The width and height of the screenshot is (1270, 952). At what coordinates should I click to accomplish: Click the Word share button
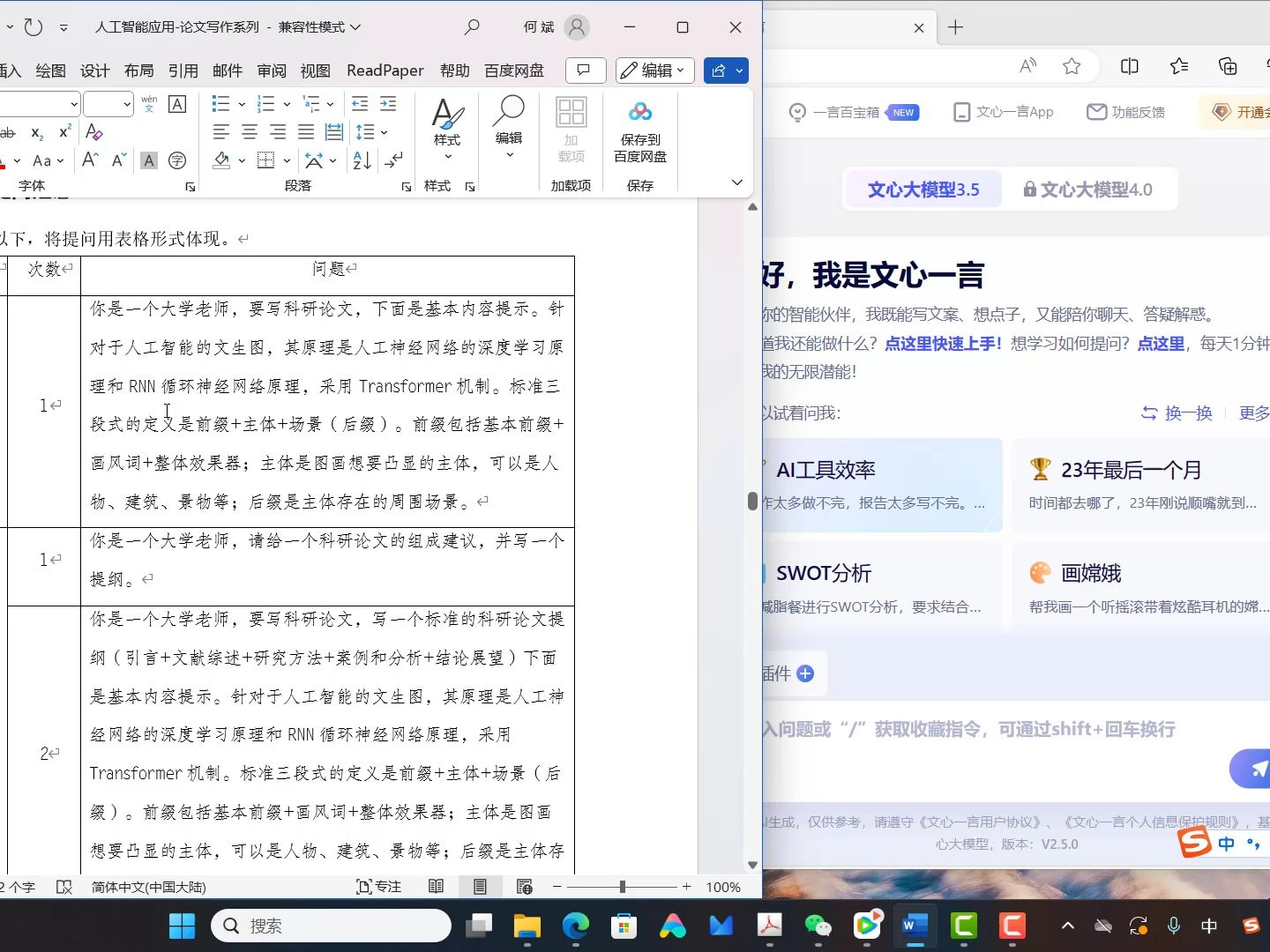pyautogui.click(x=719, y=71)
